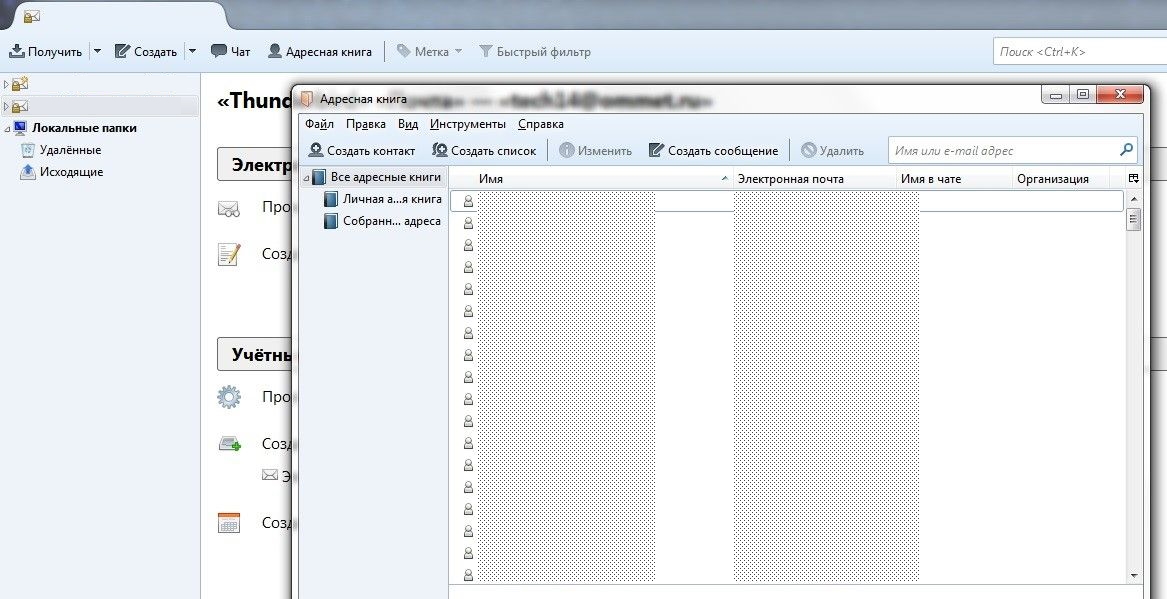Viewport: 1167px width, 599px height.
Task: Click the write message notepad icon
Action: tap(228, 254)
